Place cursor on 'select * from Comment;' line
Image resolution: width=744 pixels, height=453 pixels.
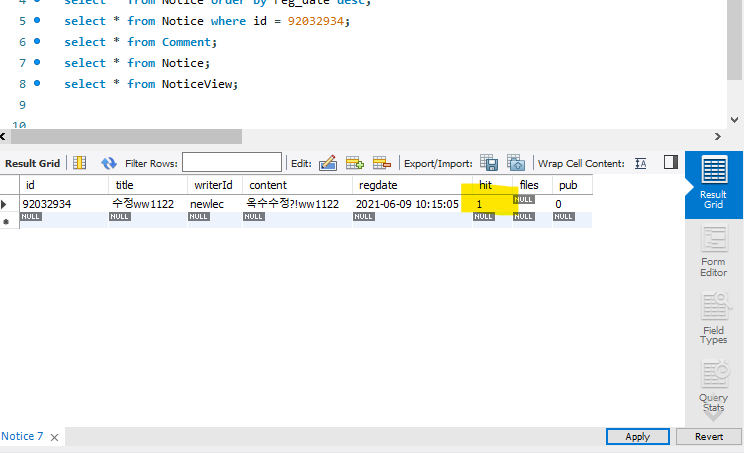pos(140,42)
